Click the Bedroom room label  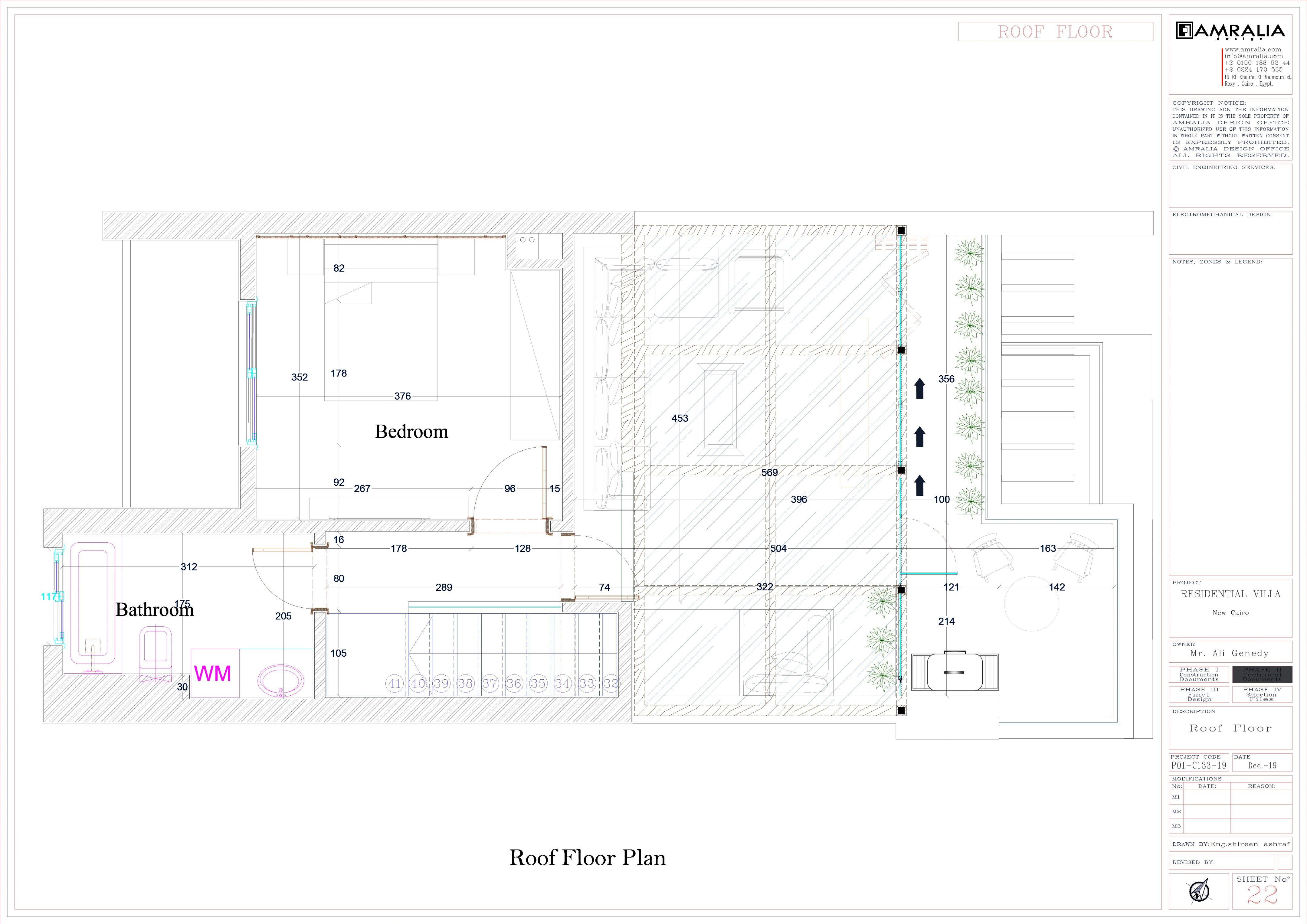tap(411, 431)
